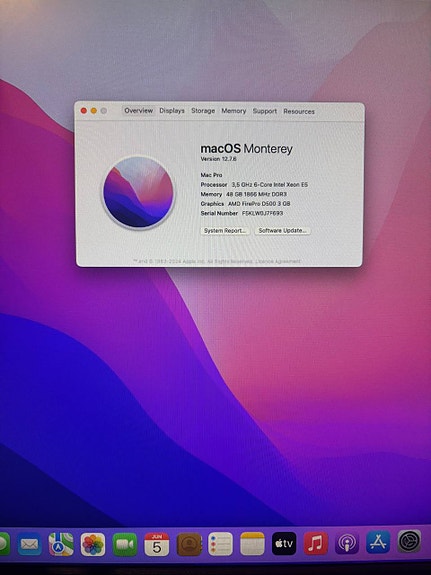The height and width of the screenshot is (575, 431).
Task: Start FaceTime from the Dock
Action: (125, 544)
